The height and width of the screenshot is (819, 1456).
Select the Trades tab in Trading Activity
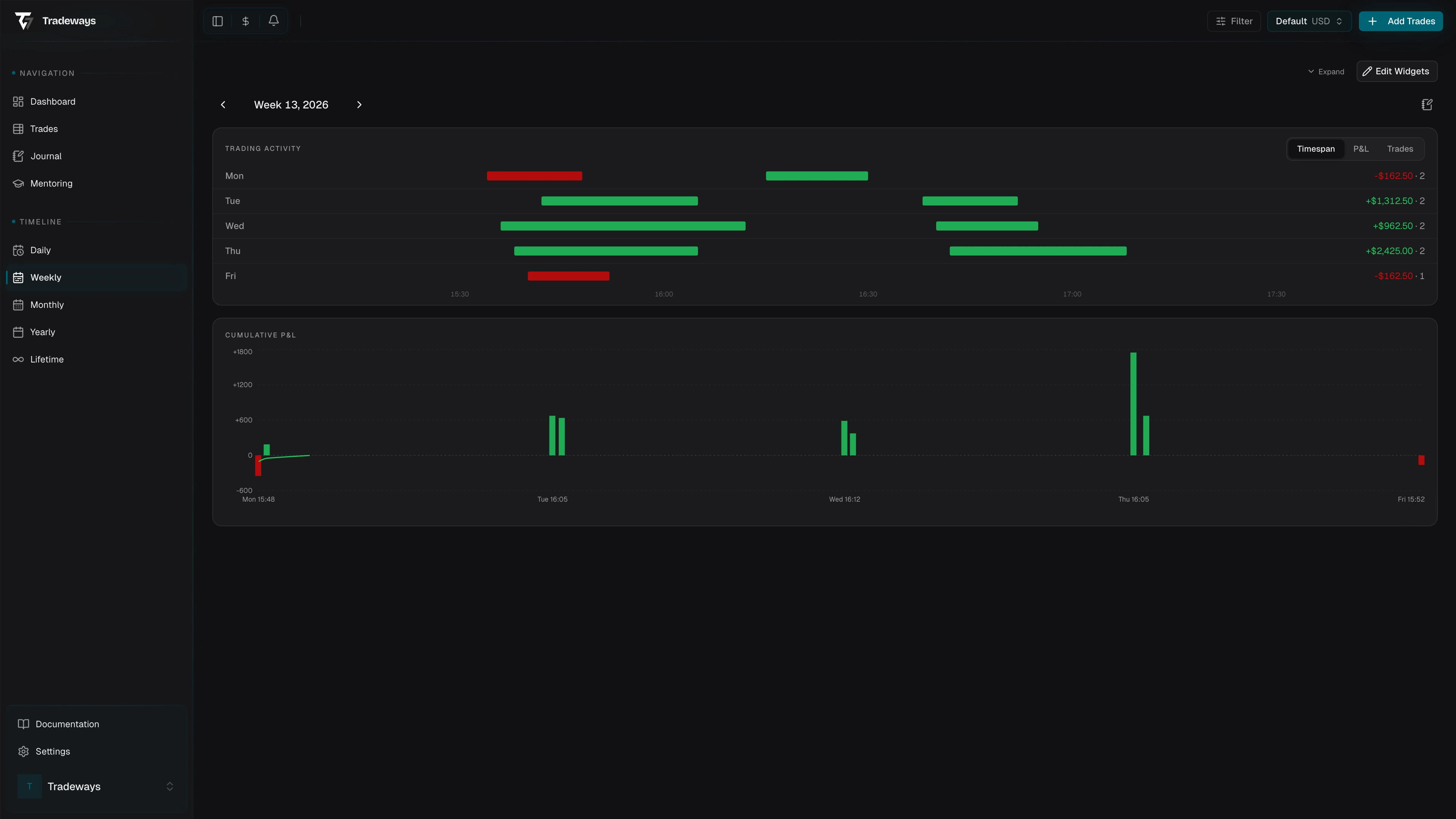coord(1400,149)
